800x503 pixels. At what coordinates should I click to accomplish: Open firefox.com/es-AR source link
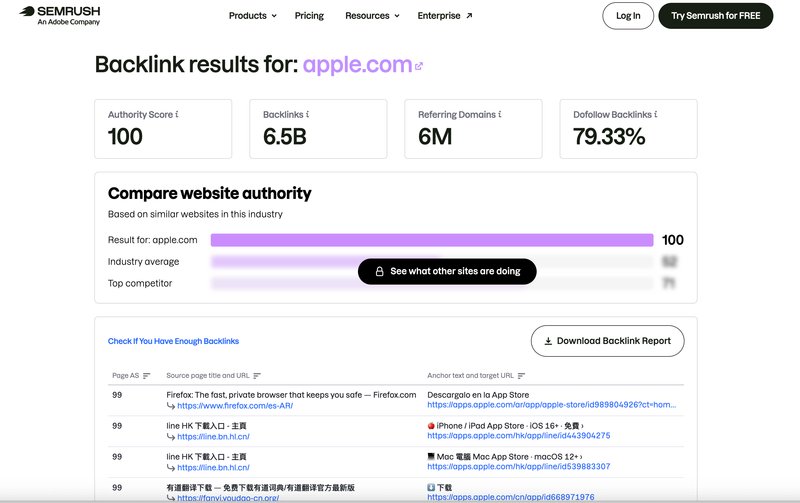pyautogui.click(x=235, y=406)
